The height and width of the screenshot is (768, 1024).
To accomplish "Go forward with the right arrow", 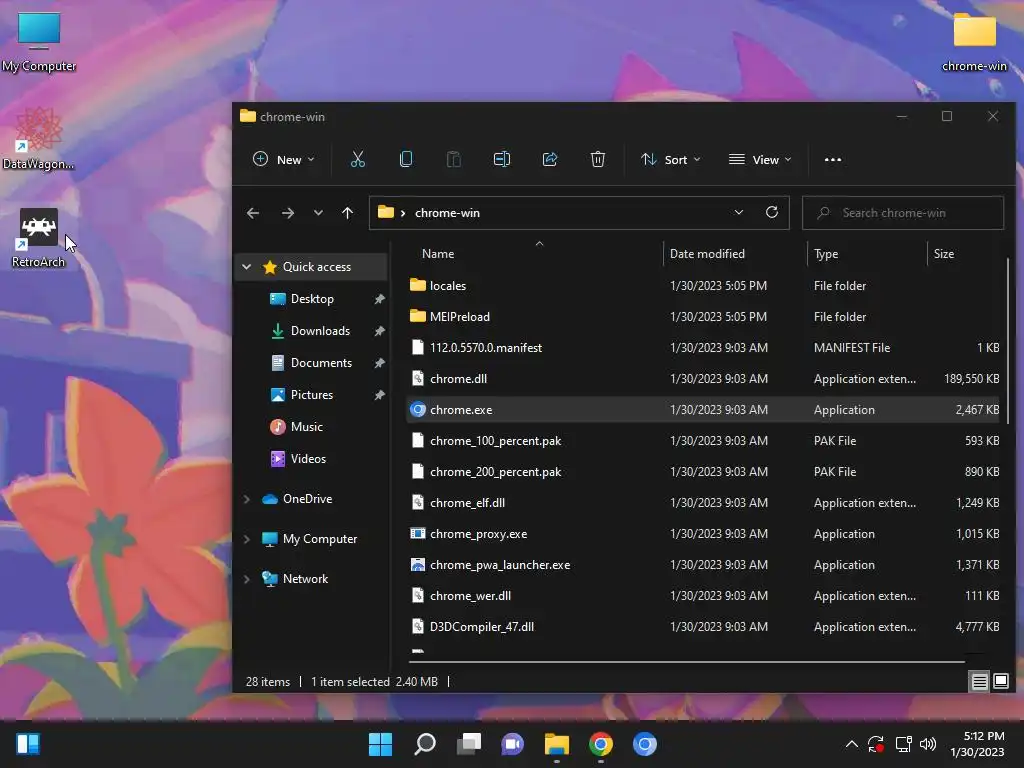I will (x=287, y=213).
